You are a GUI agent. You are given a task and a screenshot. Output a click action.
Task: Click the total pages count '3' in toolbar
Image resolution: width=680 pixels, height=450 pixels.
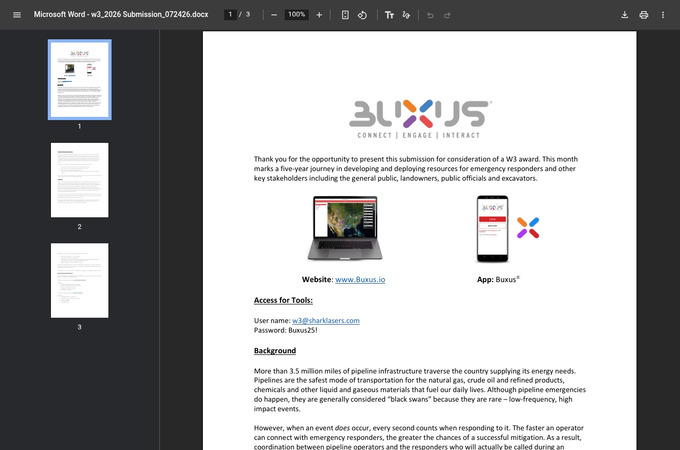pos(248,14)
